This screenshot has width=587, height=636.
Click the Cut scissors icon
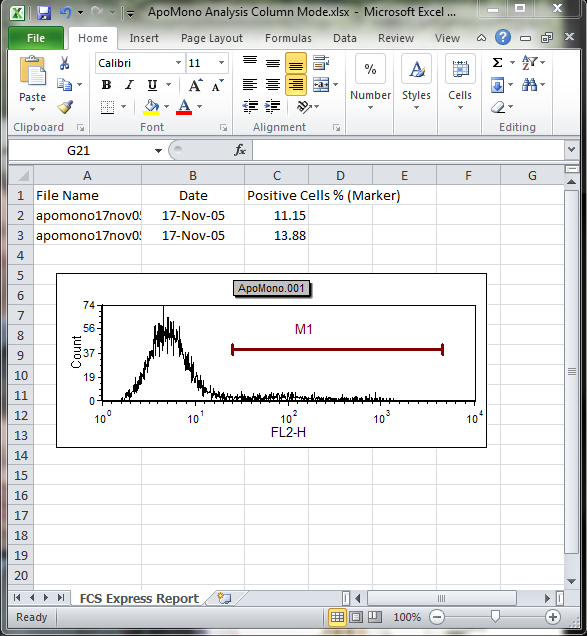point(64,63)
